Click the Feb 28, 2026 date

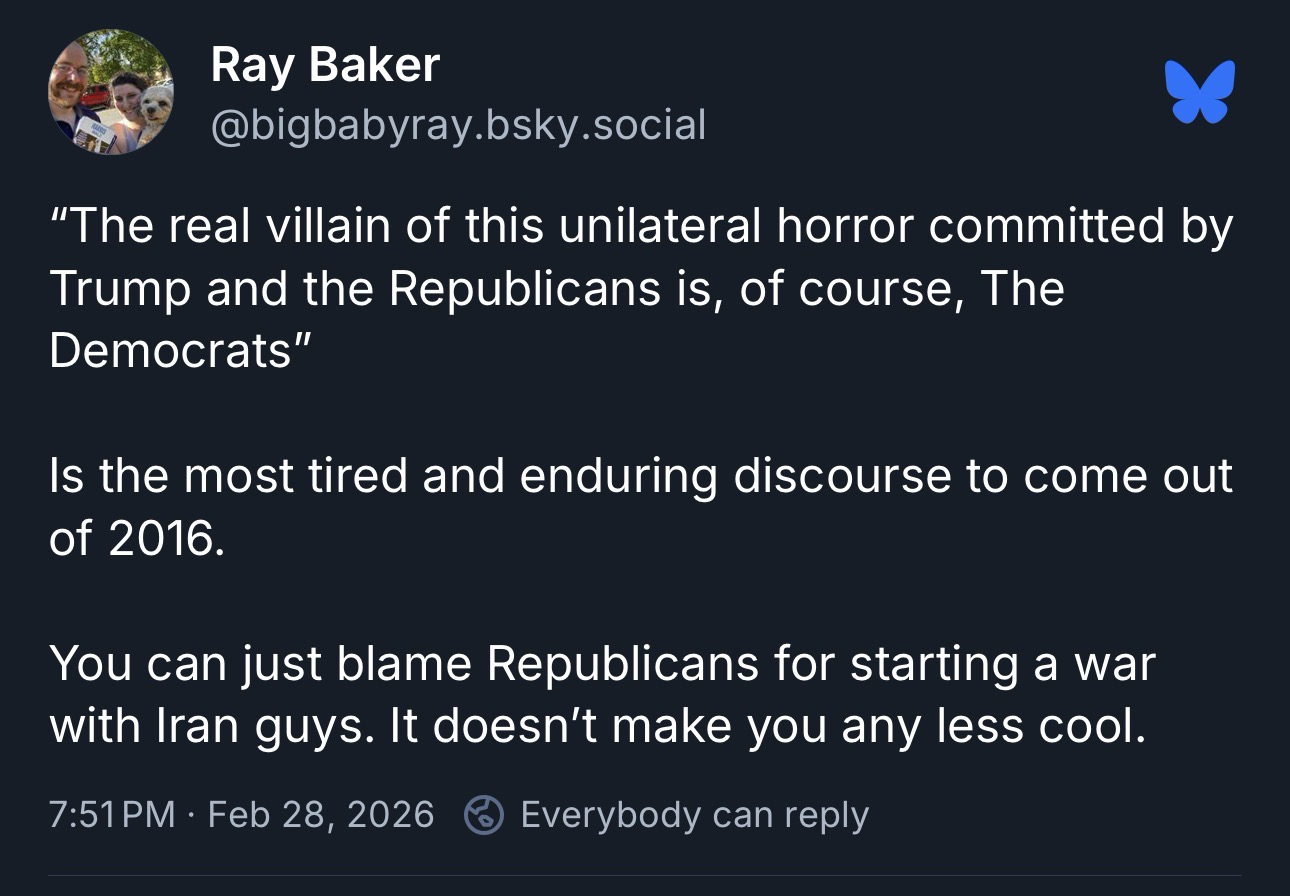[321, 815]
